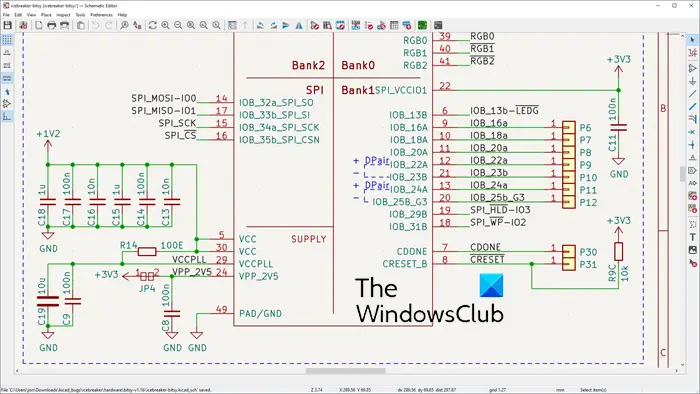Select the No-Connect Flag tool
This screenshot has height=394, width=700.
pos(692,132)
